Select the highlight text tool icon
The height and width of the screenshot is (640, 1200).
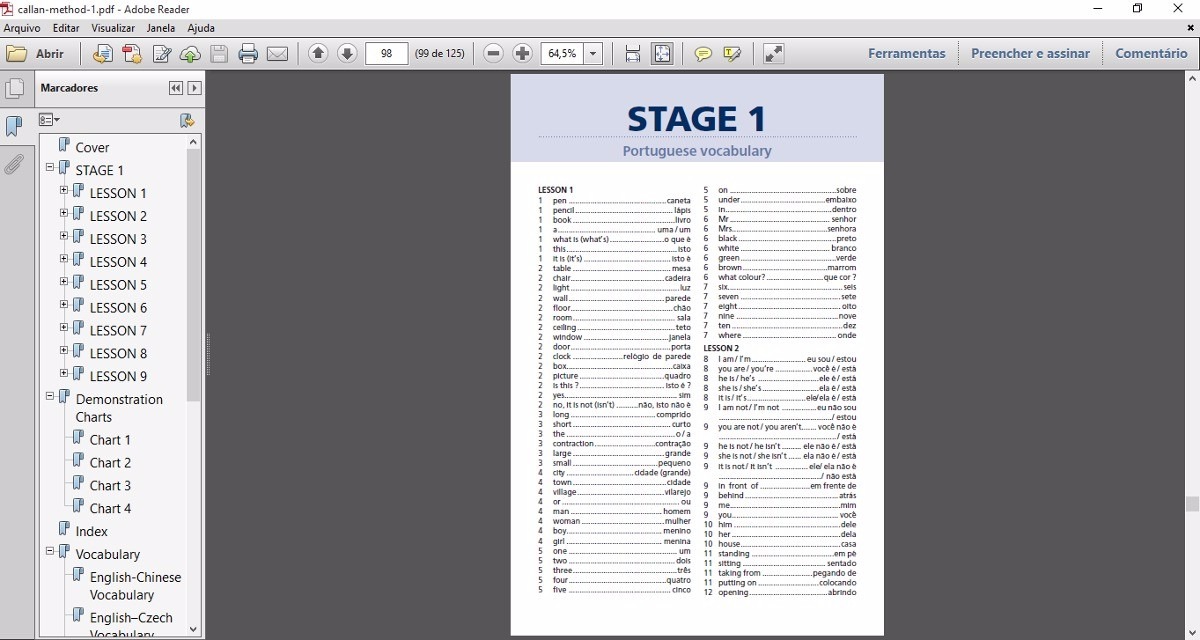(x=732, y=53)
